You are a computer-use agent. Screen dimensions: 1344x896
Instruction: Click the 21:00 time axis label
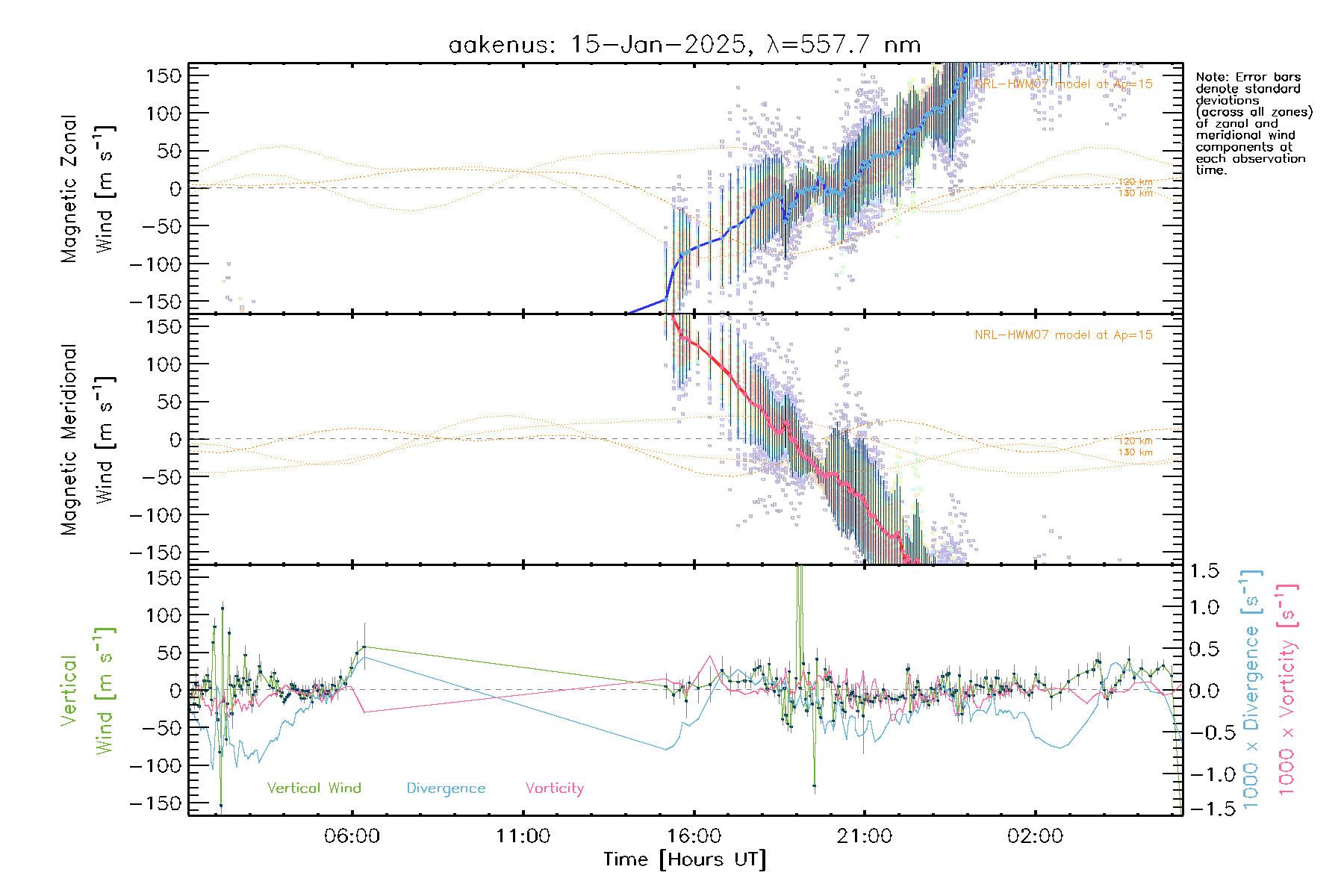pos(864,836)
